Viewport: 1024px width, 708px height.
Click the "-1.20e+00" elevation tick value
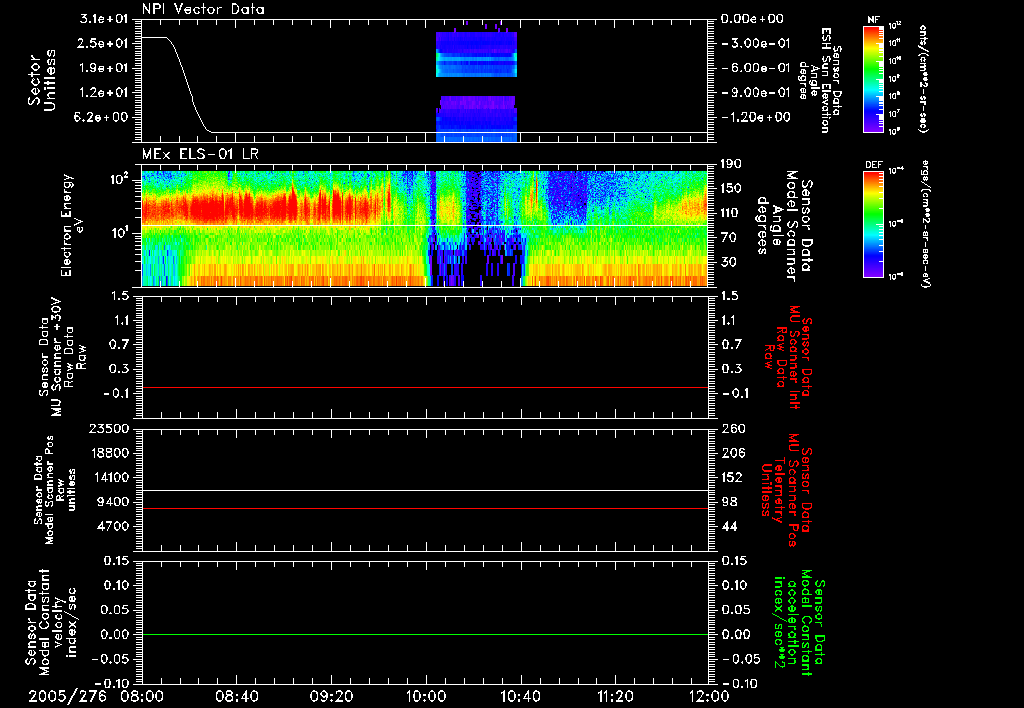tap(756, 118)
